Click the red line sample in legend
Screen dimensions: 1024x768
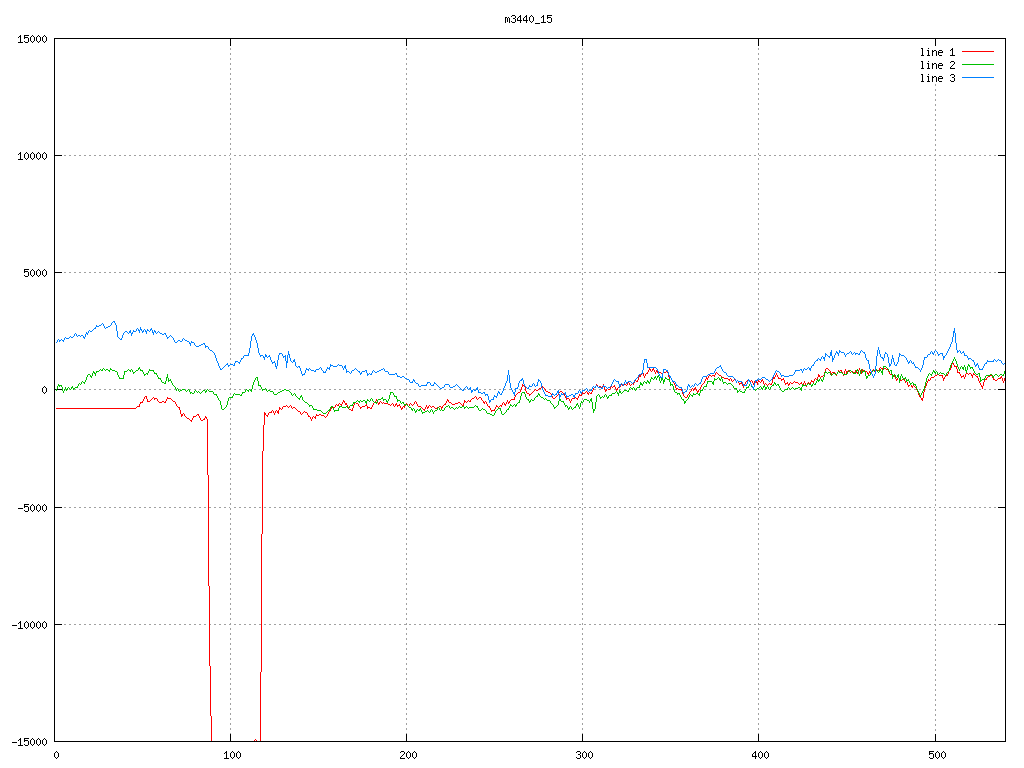click(x=979, y=77)
